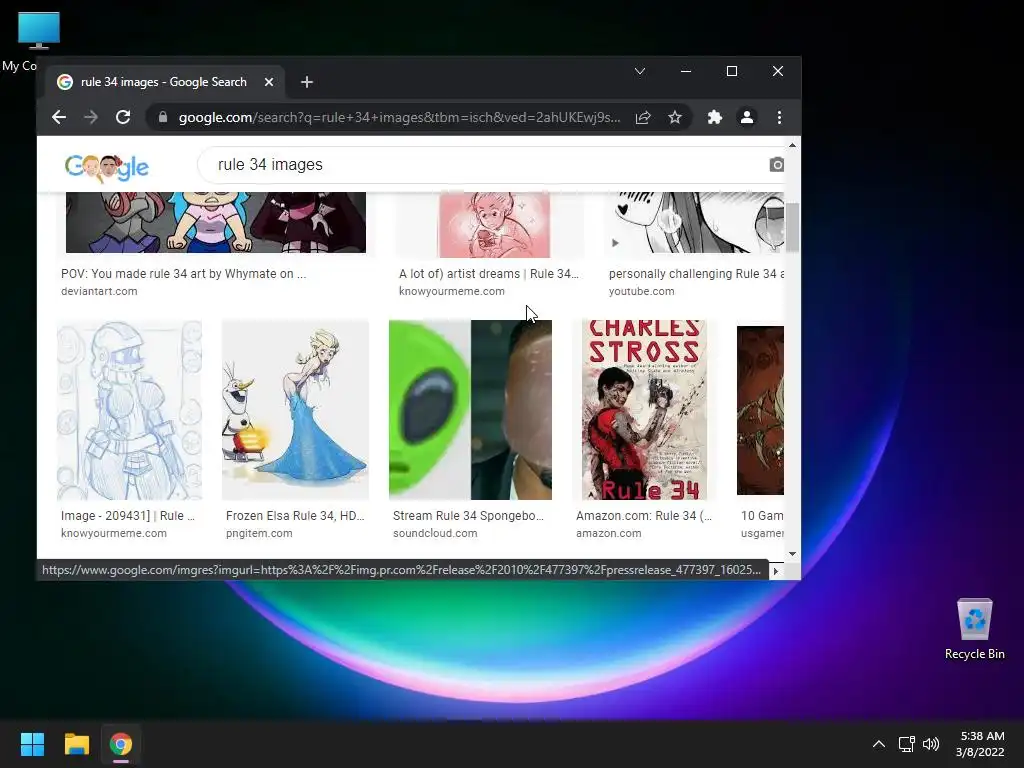
Task: Open Chrome's three-dot menu
Action: [779, 118]
